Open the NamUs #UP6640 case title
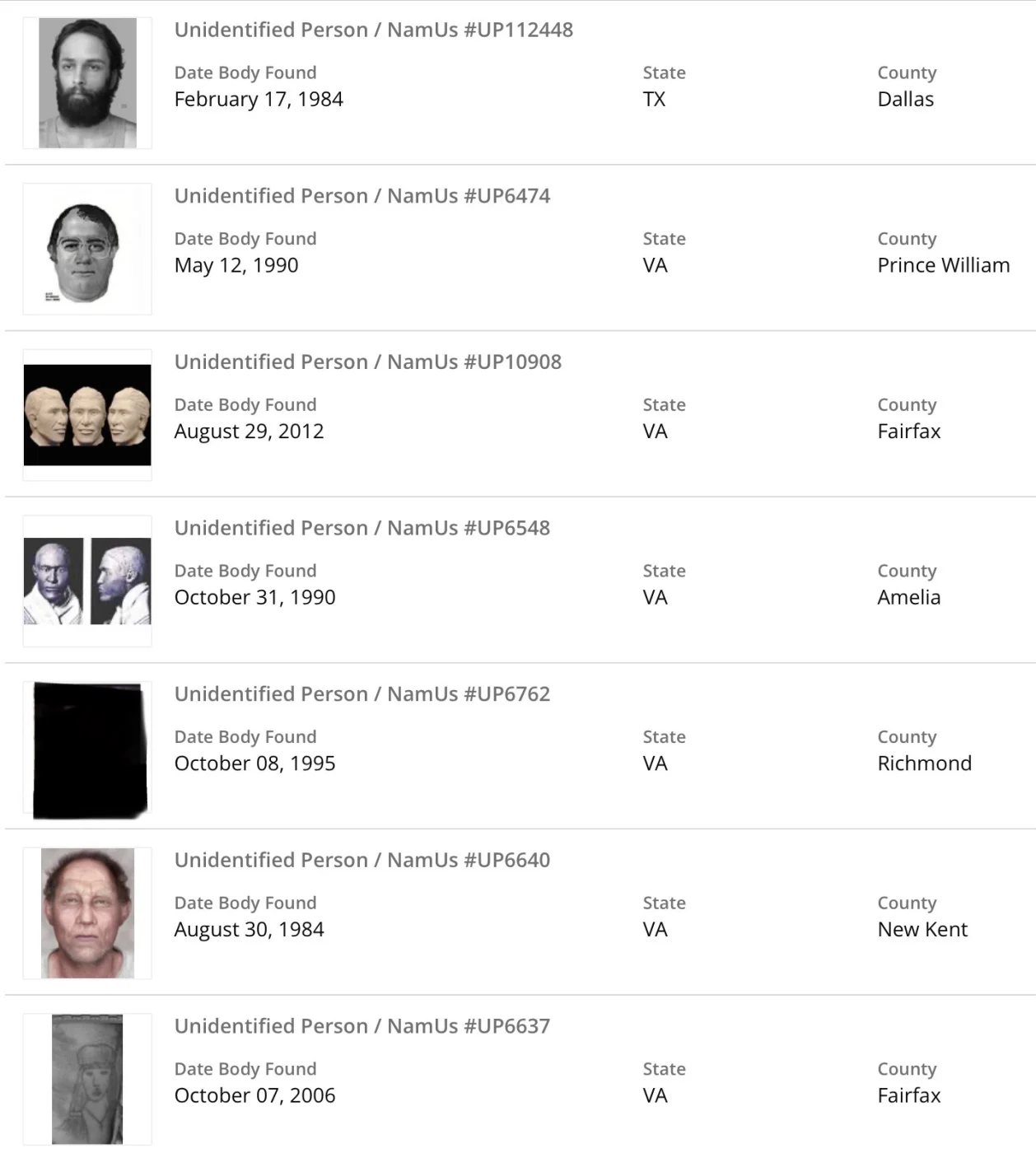The height and width of the screenshot is (1153, 1036). pyautogui.click(x=362, y=861)
